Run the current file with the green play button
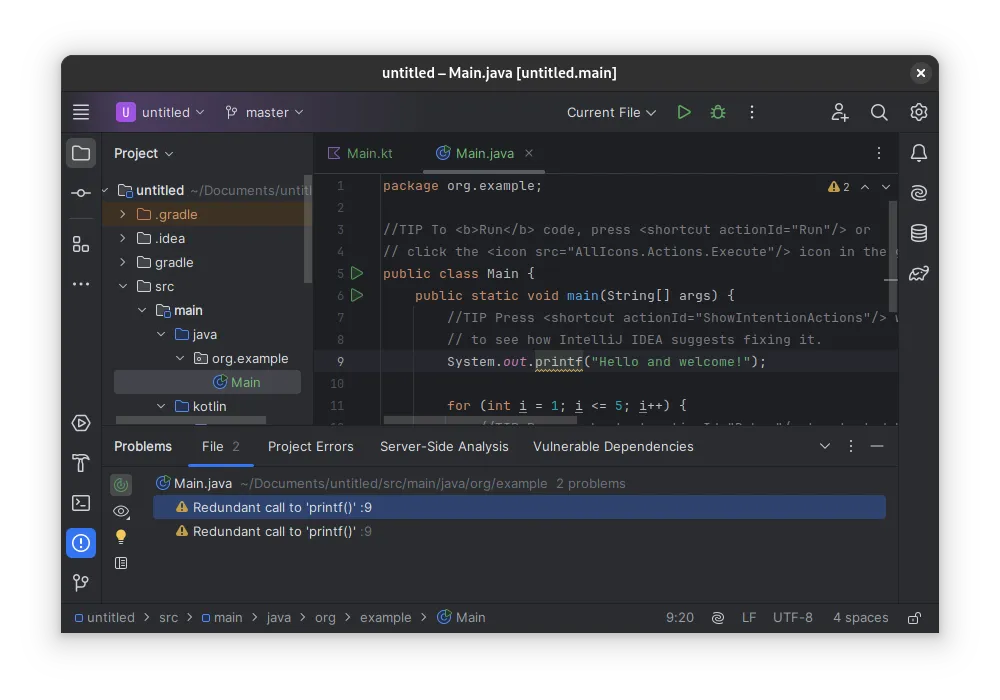The width and height of the screenshot is (1000, 700). [684, 112]
